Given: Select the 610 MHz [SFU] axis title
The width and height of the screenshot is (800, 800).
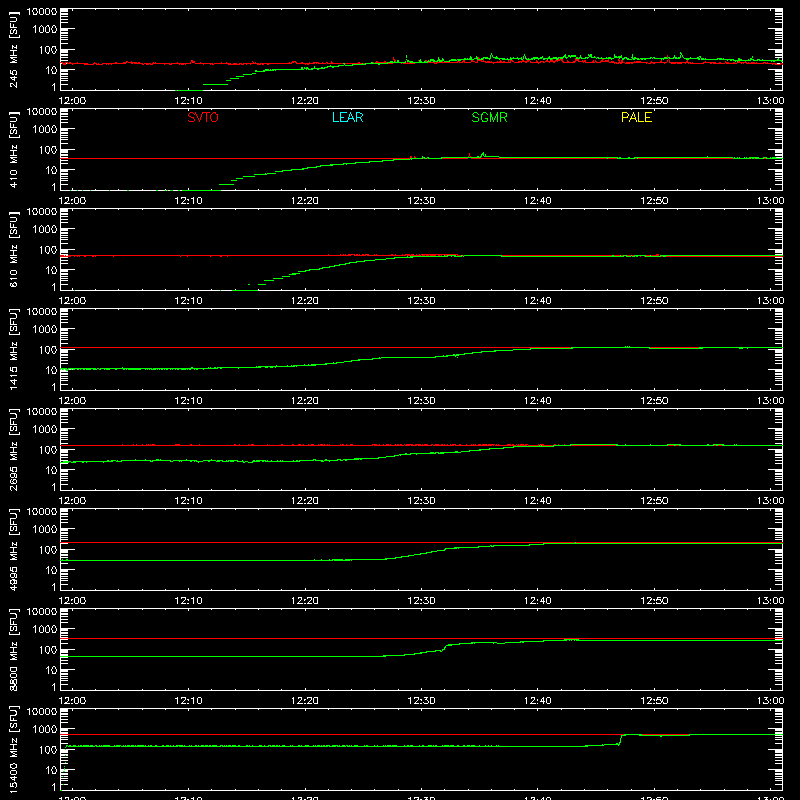Looking at the screenshot, I should pyautogui.click(x=13, y=249).
